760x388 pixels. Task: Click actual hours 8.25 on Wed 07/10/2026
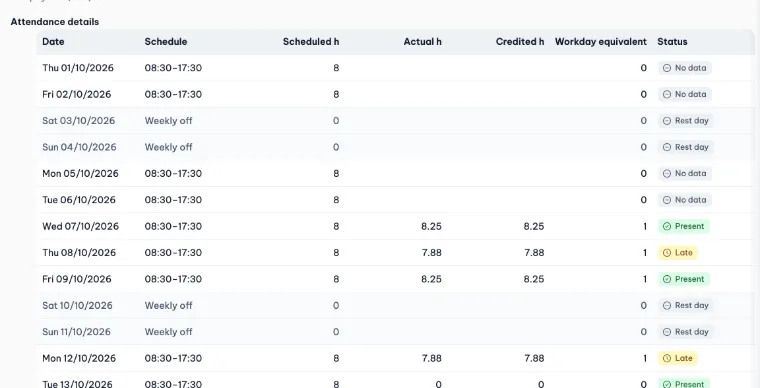(431, 226)
